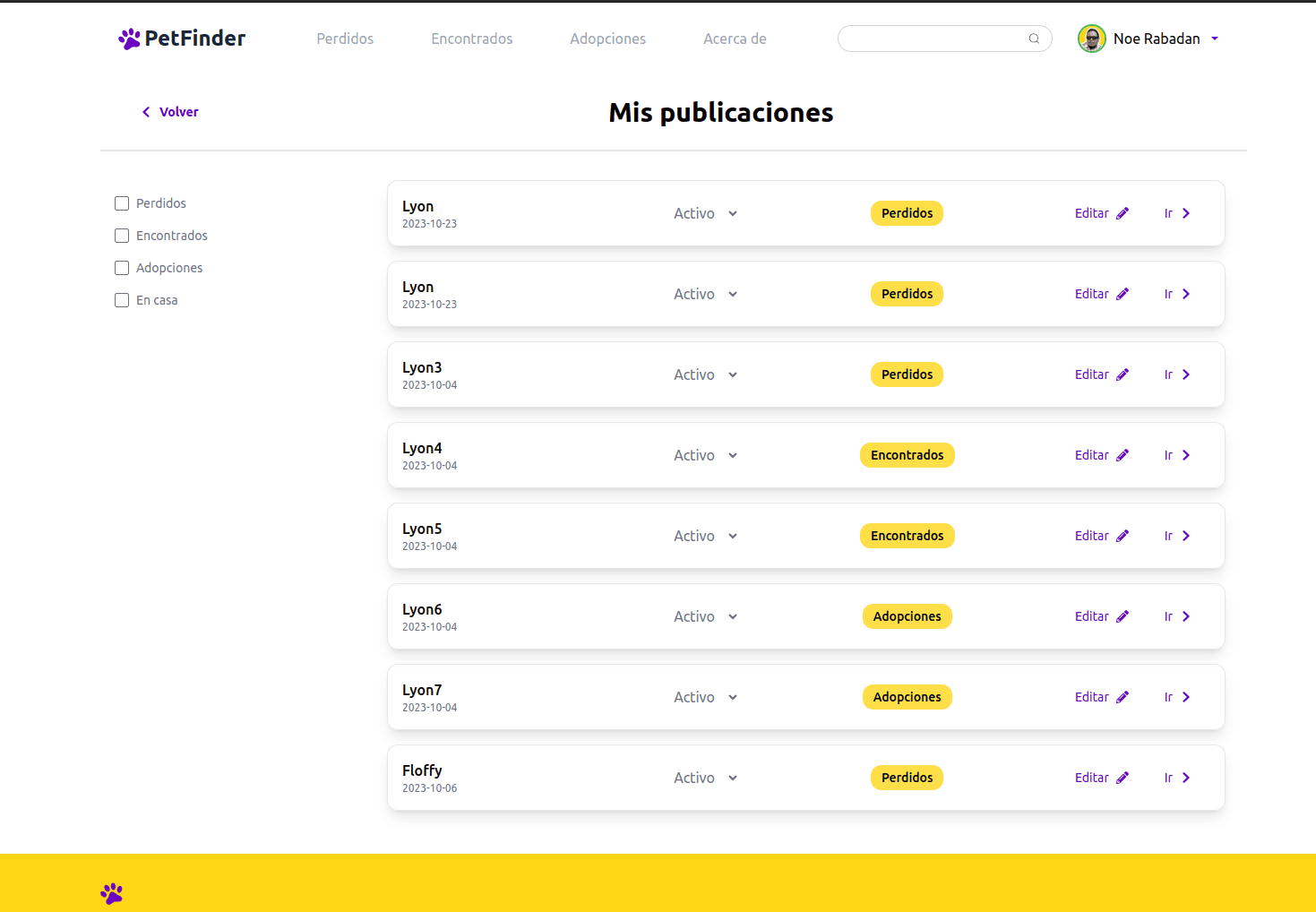Click Noe Rabadan's profile avatar
The height and width of the screenshot is (912, 1316).
point(1091,39)
